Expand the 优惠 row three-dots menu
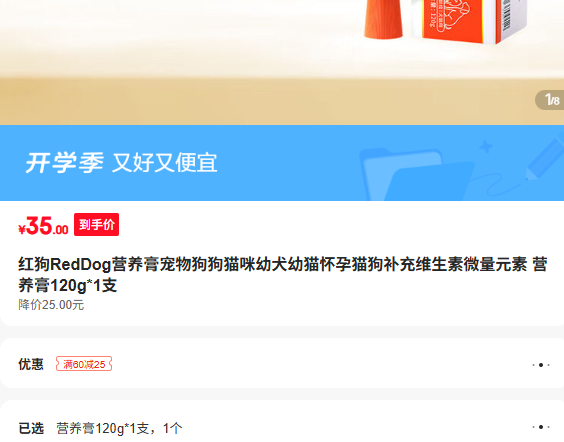Viewport: 564px width, 442px height. coord(541,365)
